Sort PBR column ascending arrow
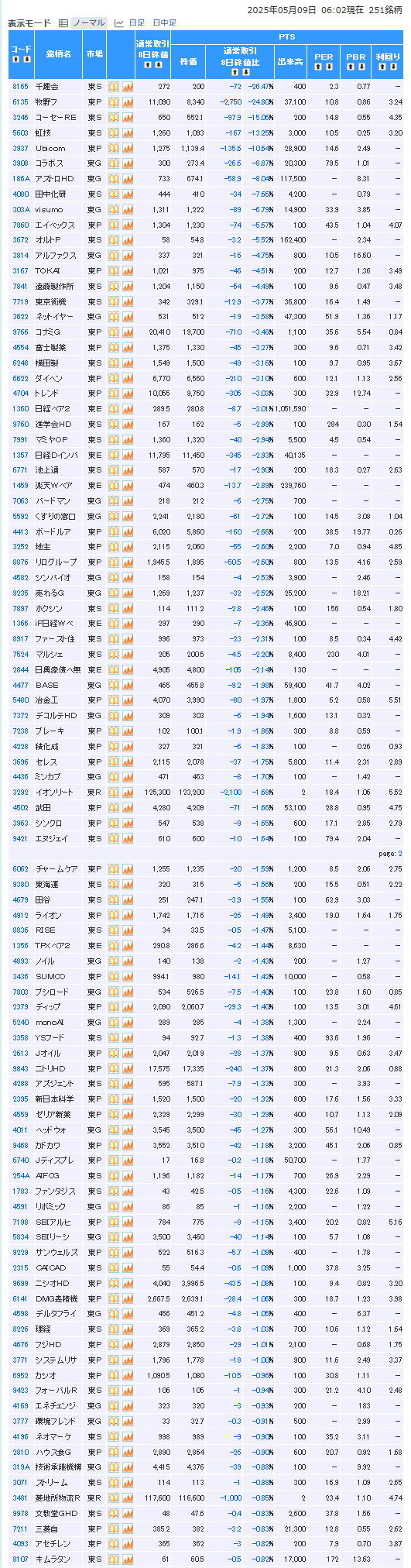This screenshot has width=411, height=1568. click(351, 67)
